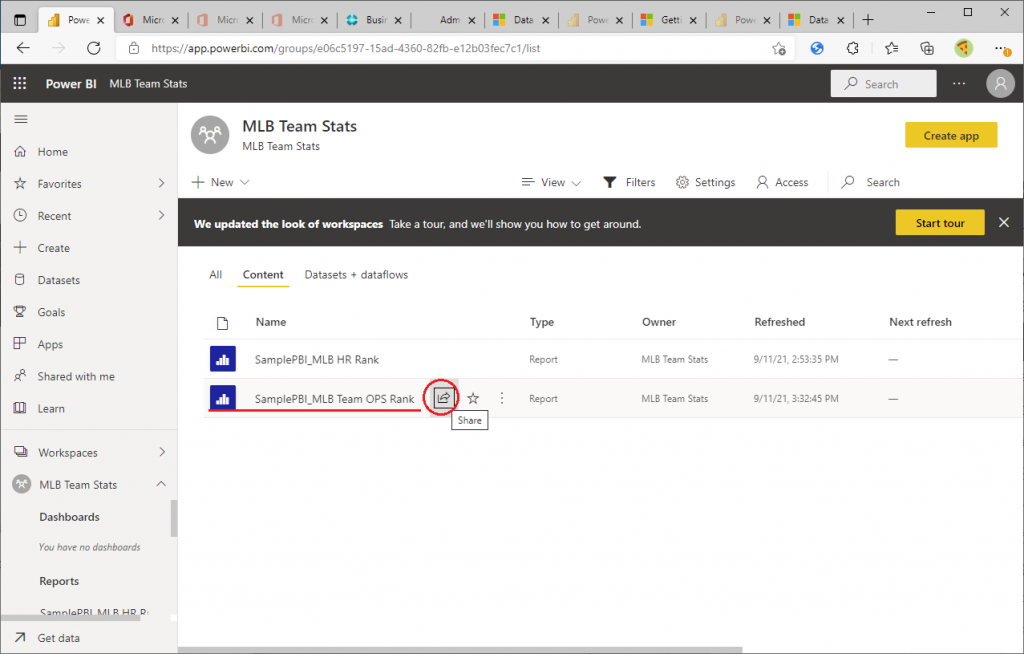1024x654 pixels.
Task: Open Dashboards in the sidebar workspace section
Action: (69, 517)
